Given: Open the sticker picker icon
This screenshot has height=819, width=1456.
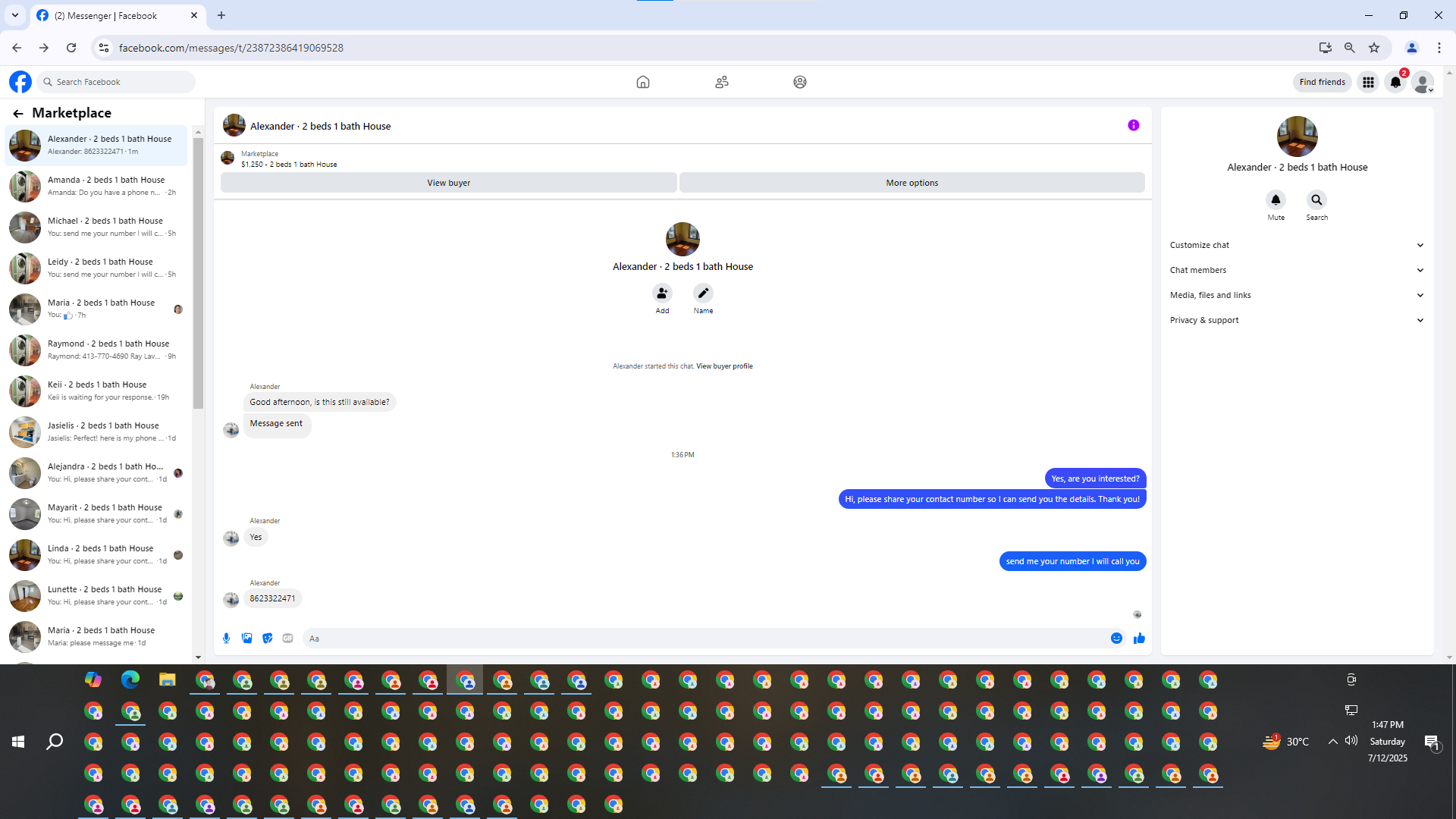Looking at the screenshot, I should pyautogui.click(x=267, y=639).
